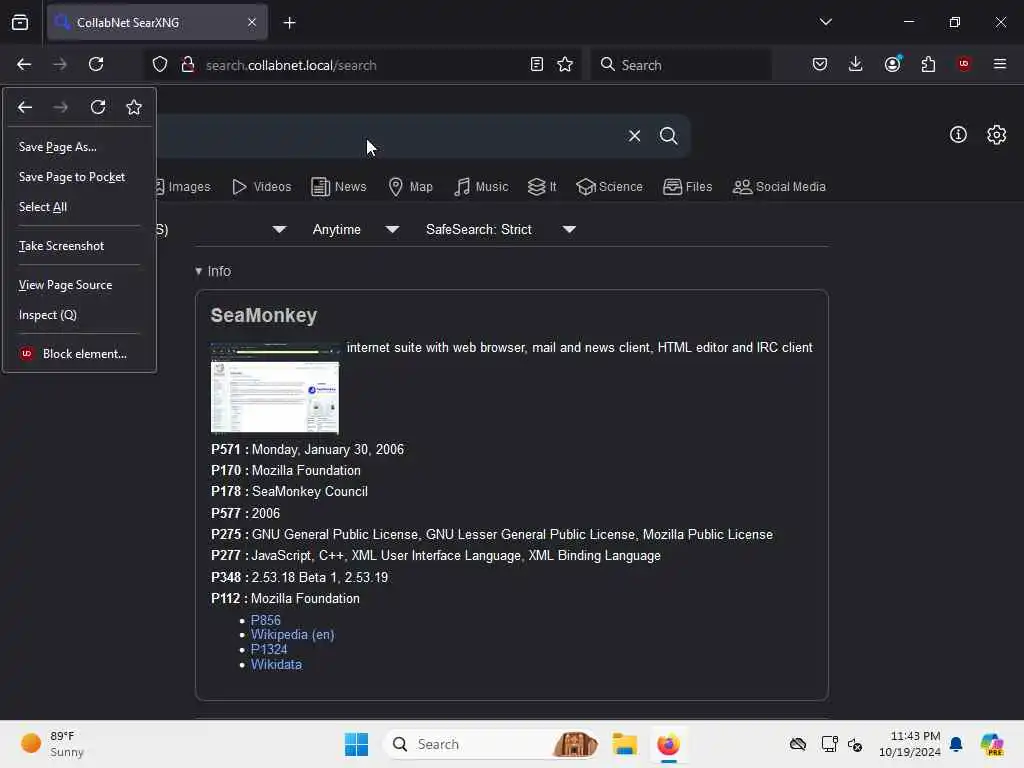The width and height of the screenshot is (1024, 768).
Task: Click the Firefox Search box
Action: click(x=680, y=65)
